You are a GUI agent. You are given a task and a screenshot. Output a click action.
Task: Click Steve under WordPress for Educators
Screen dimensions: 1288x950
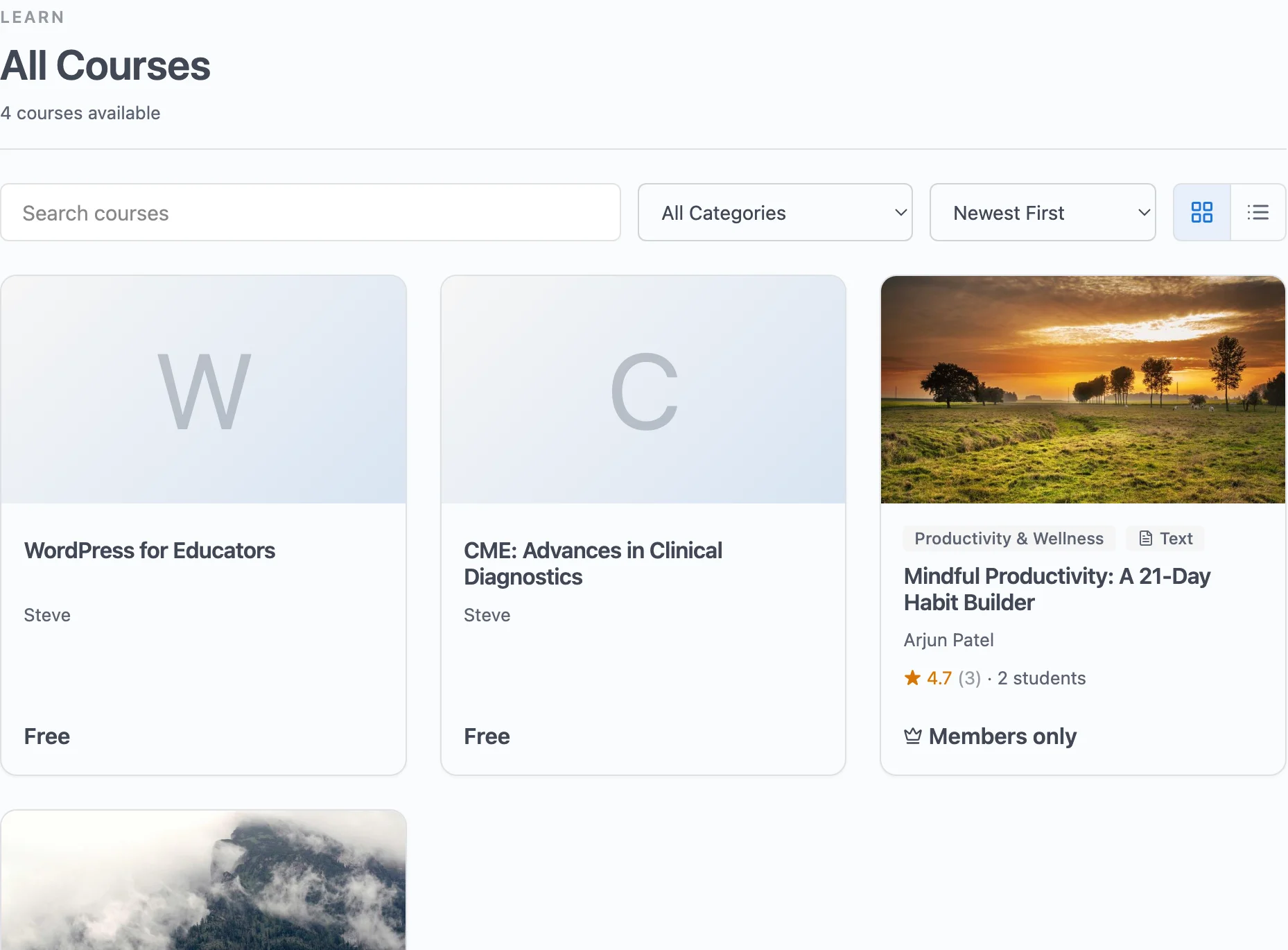(47, 614)
